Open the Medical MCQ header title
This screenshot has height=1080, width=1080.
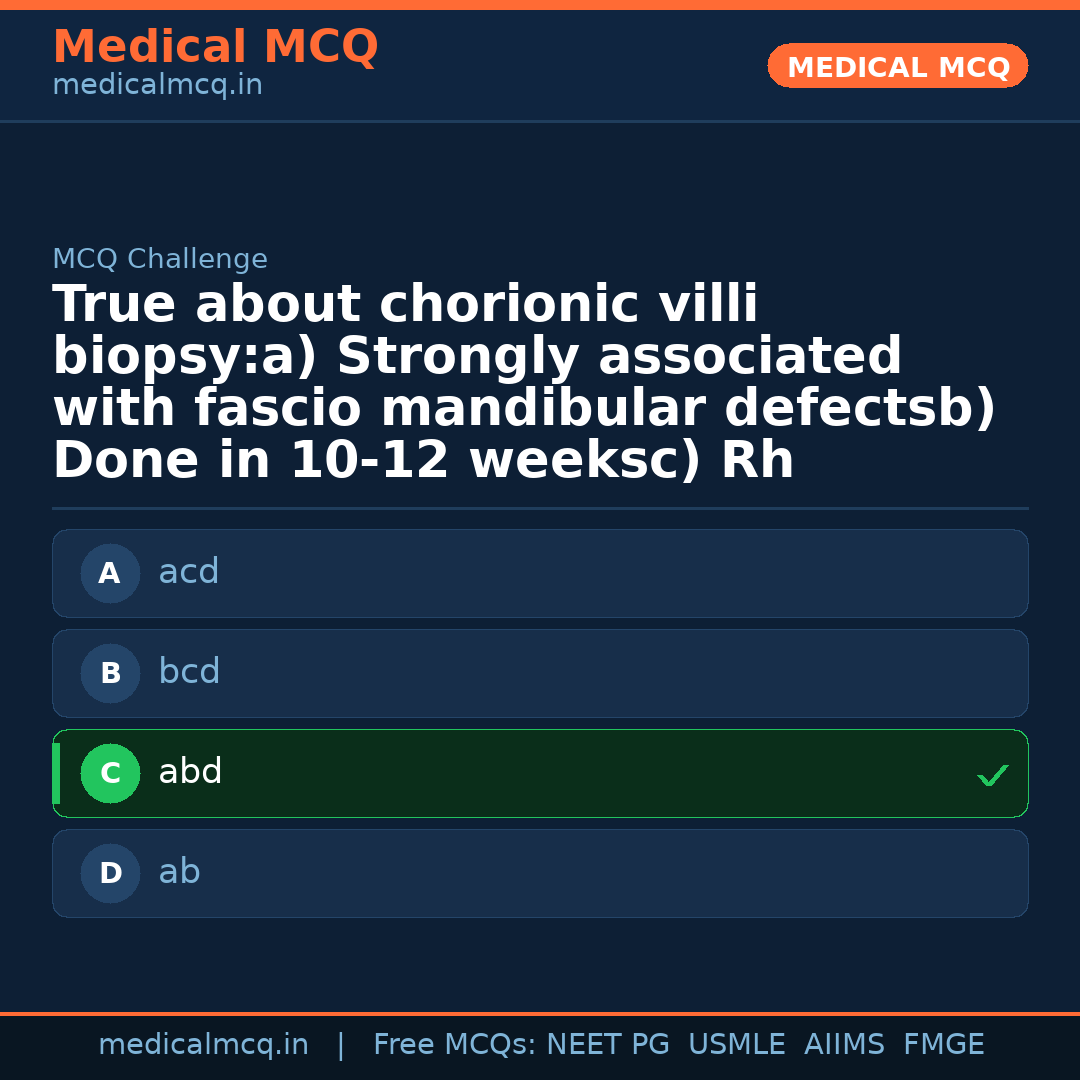pos(215,47)
